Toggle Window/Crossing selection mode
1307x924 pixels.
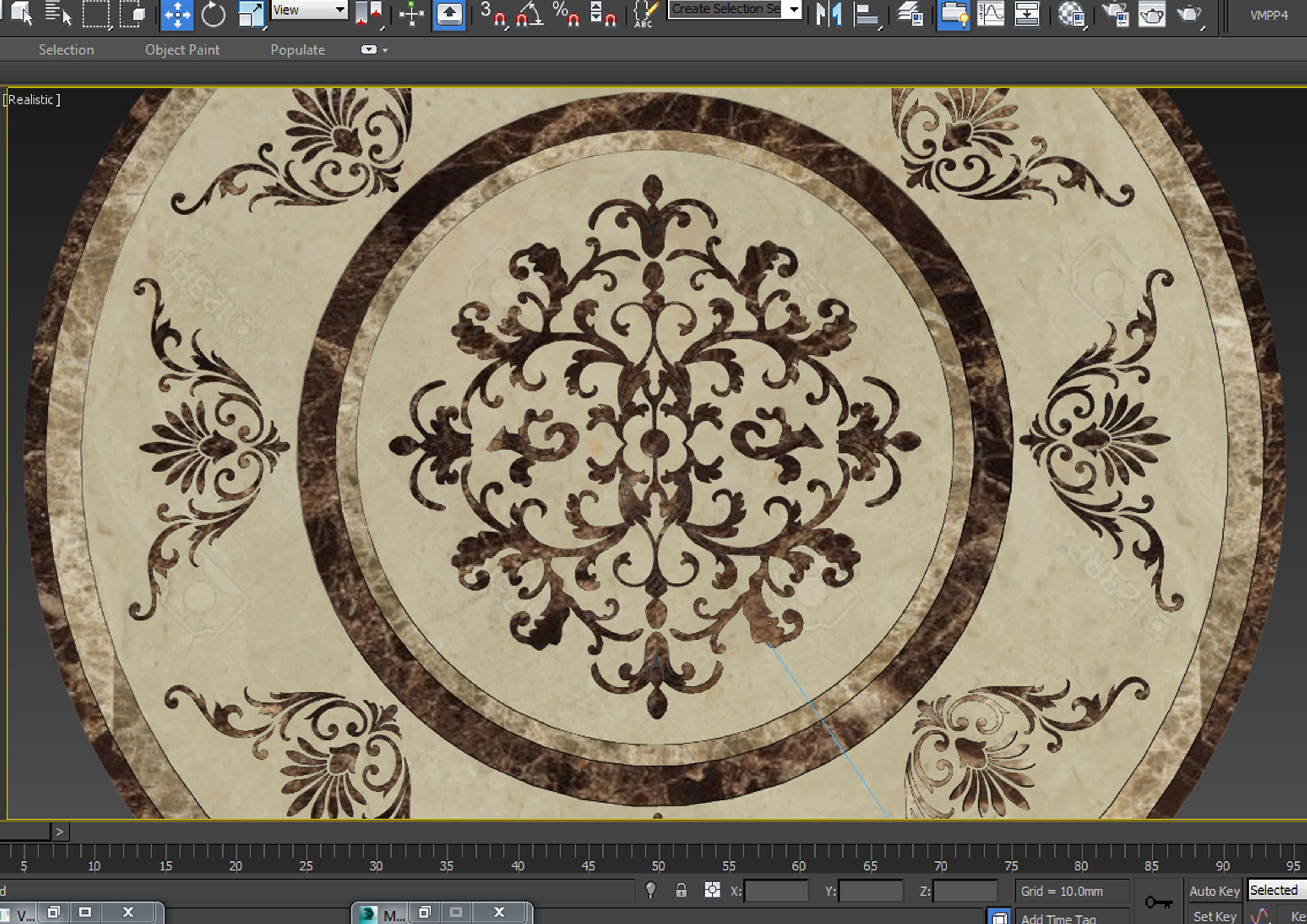[x=133, y=14]
